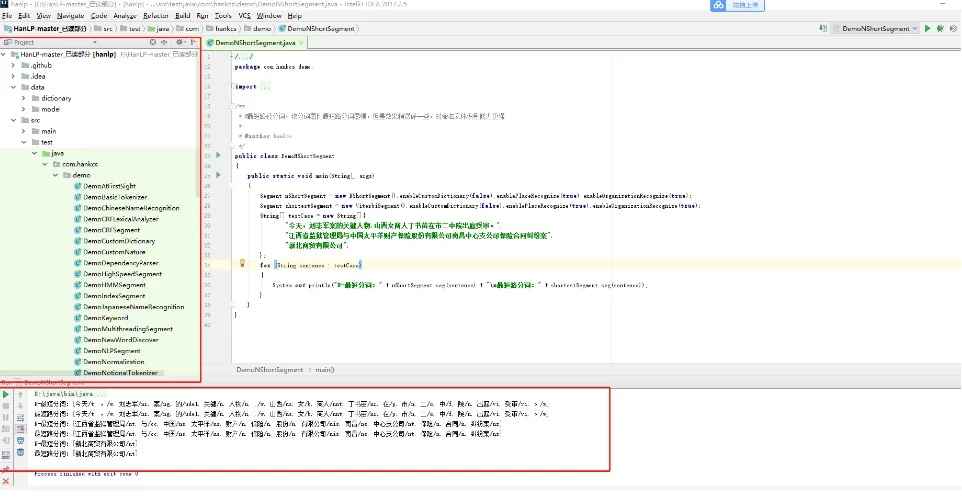962x503 pixels.
Task: Click run gutter arrow beside main method
Action: (x=218, y=175)
